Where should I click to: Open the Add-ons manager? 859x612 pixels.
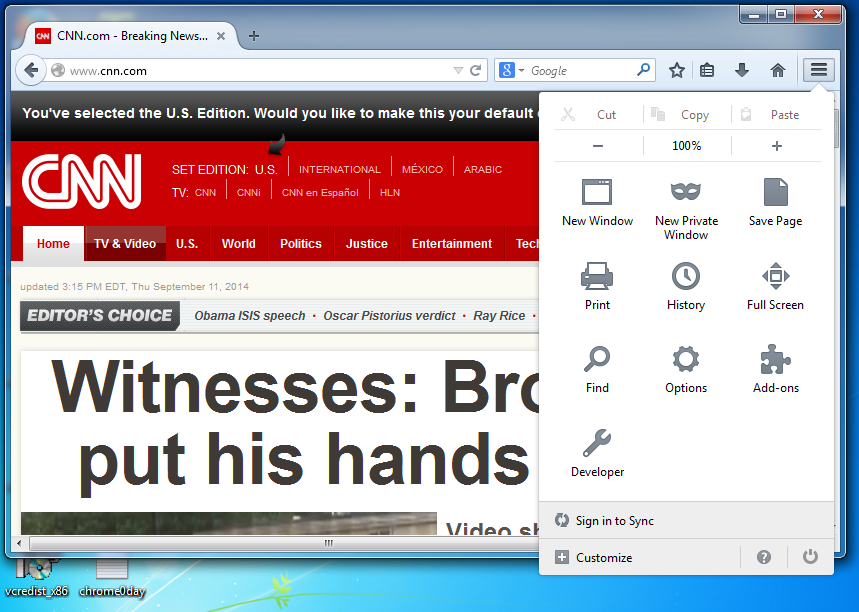pos(776,370)
